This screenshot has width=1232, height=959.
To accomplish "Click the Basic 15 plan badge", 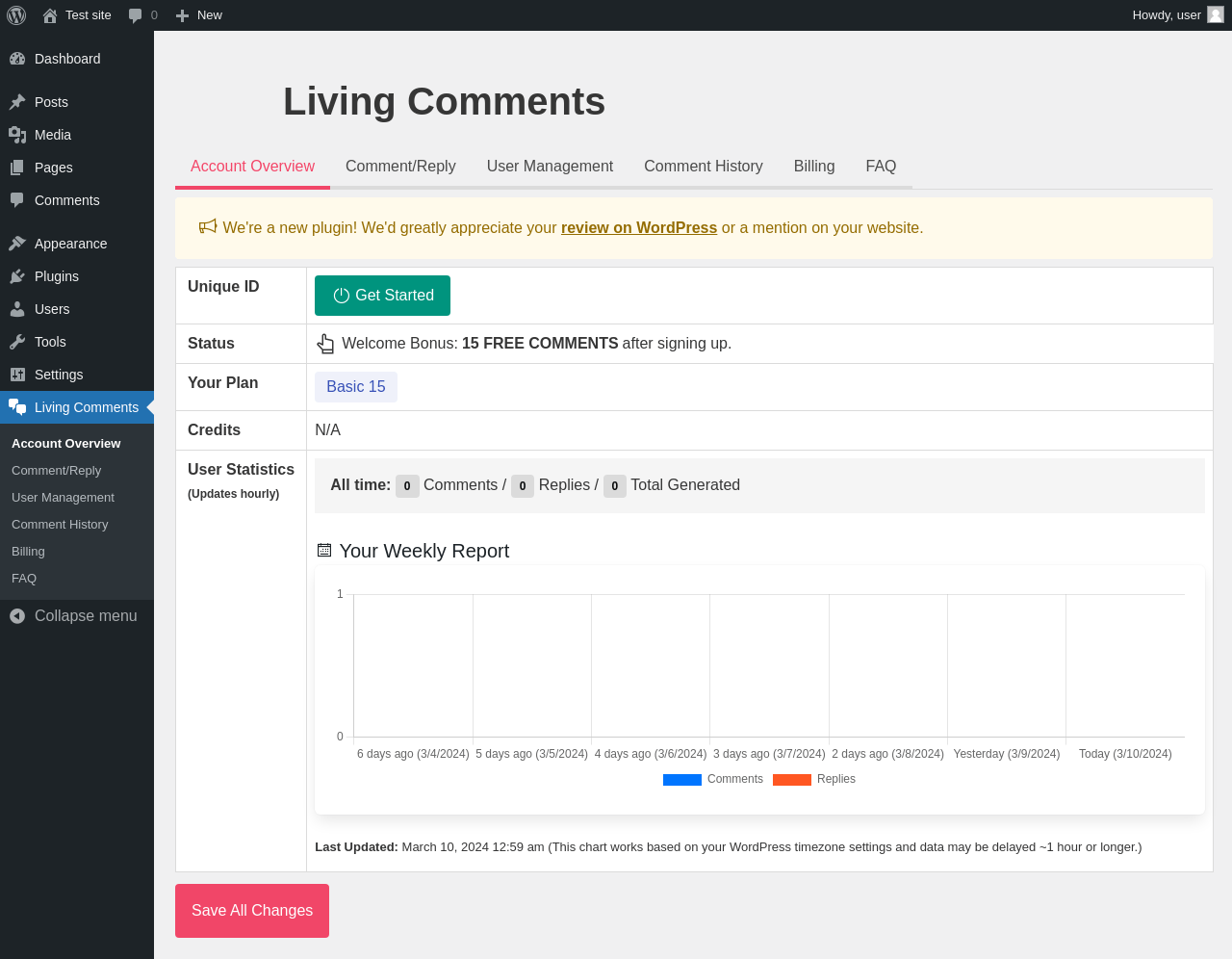I will [x=356, y=387].
